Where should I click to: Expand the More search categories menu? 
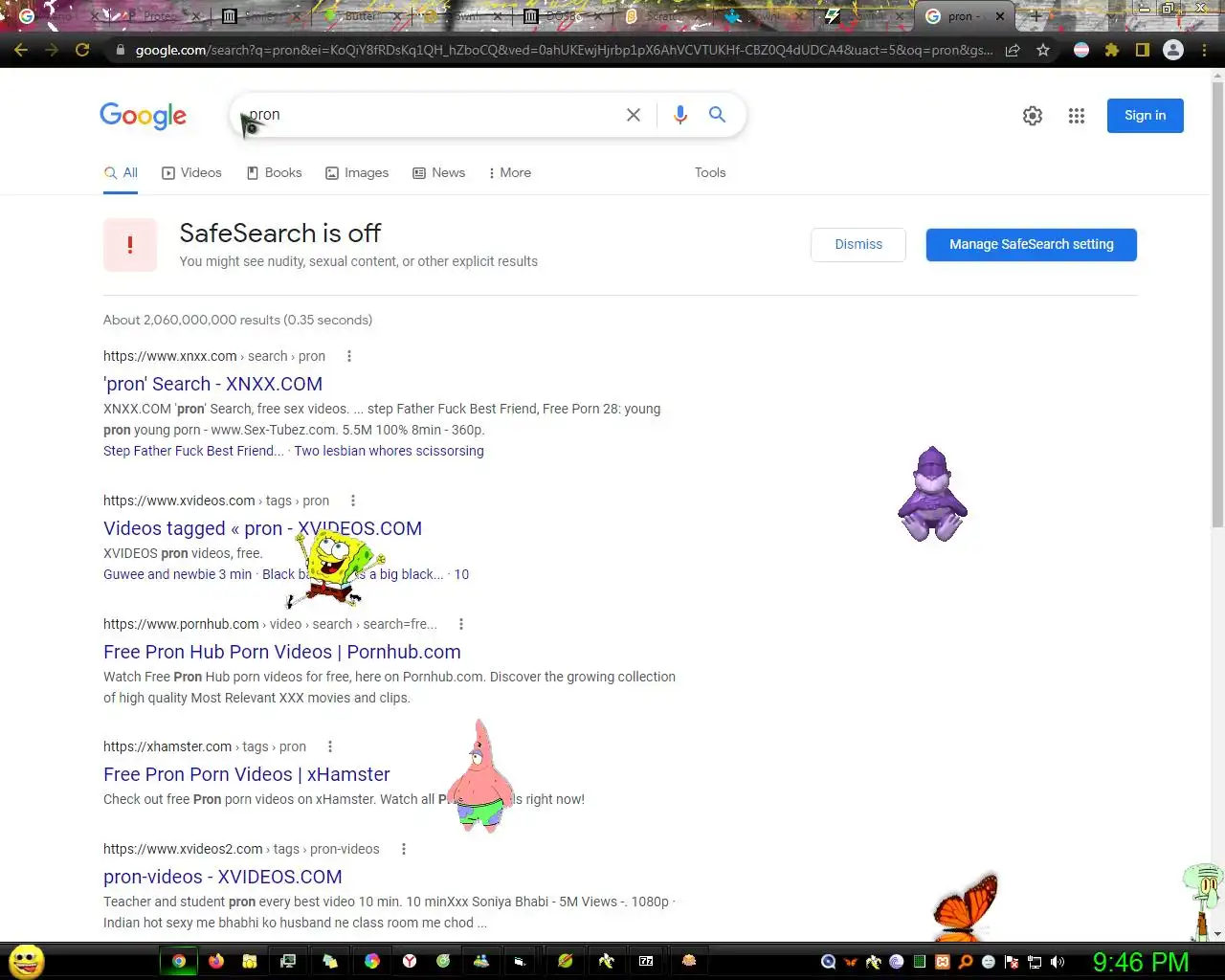tap(509, 172)
